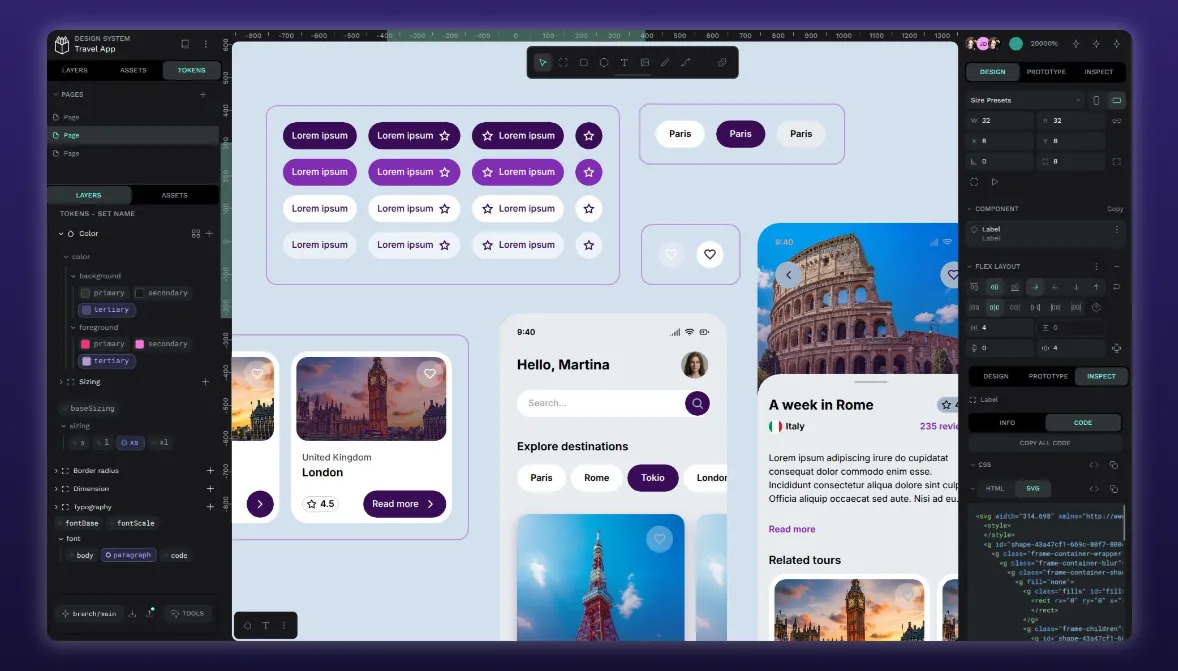Image resolution: width=1178 pixels, height=671 pixels.
Task: Toggle the background tertiary color token
Action: 106,310
